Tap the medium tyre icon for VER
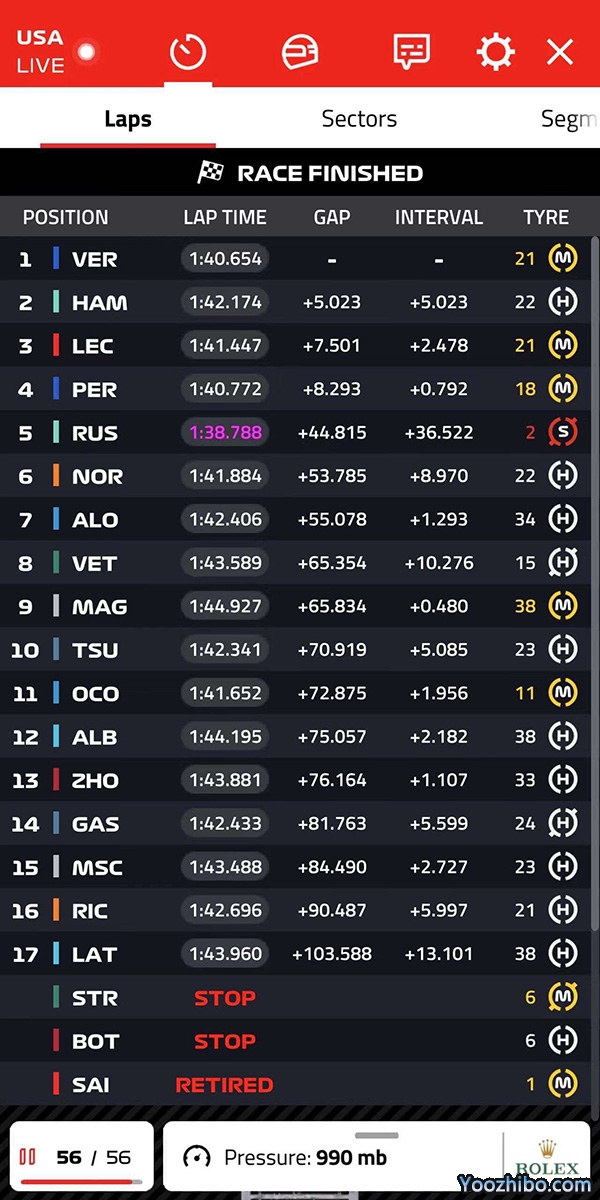This screenshot has height=1200, width=600. tap(563, 259)
